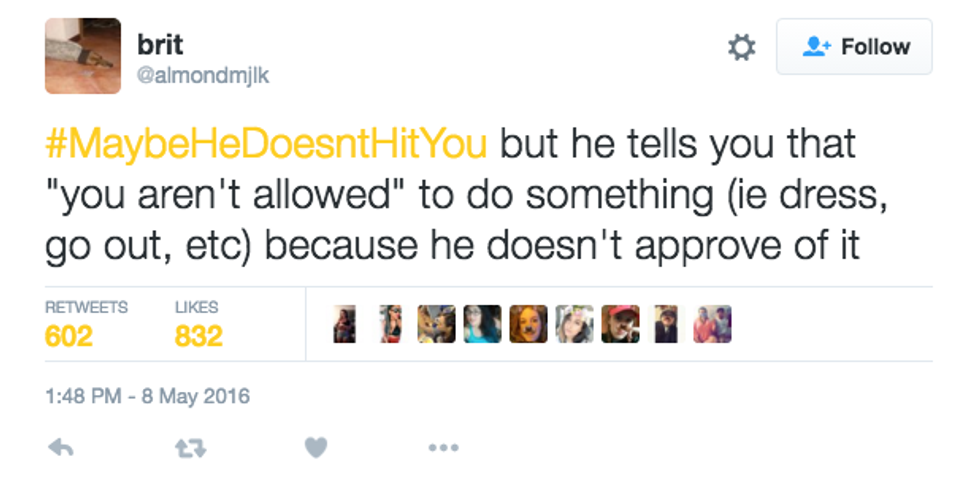Open the three-dot more options menu
The height and width of the screenshot is (482, 980).
click(x=443, y=448)
